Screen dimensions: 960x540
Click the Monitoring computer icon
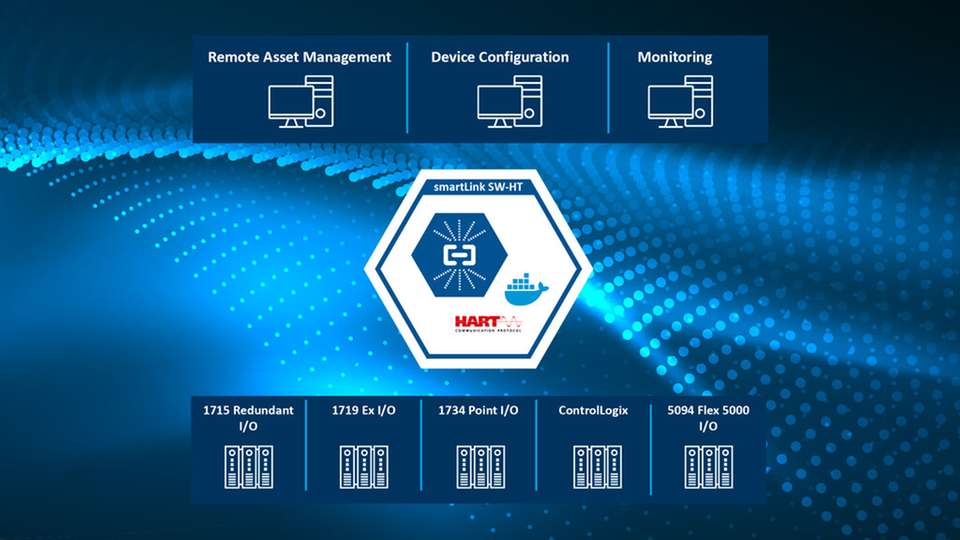pos(681,102)
